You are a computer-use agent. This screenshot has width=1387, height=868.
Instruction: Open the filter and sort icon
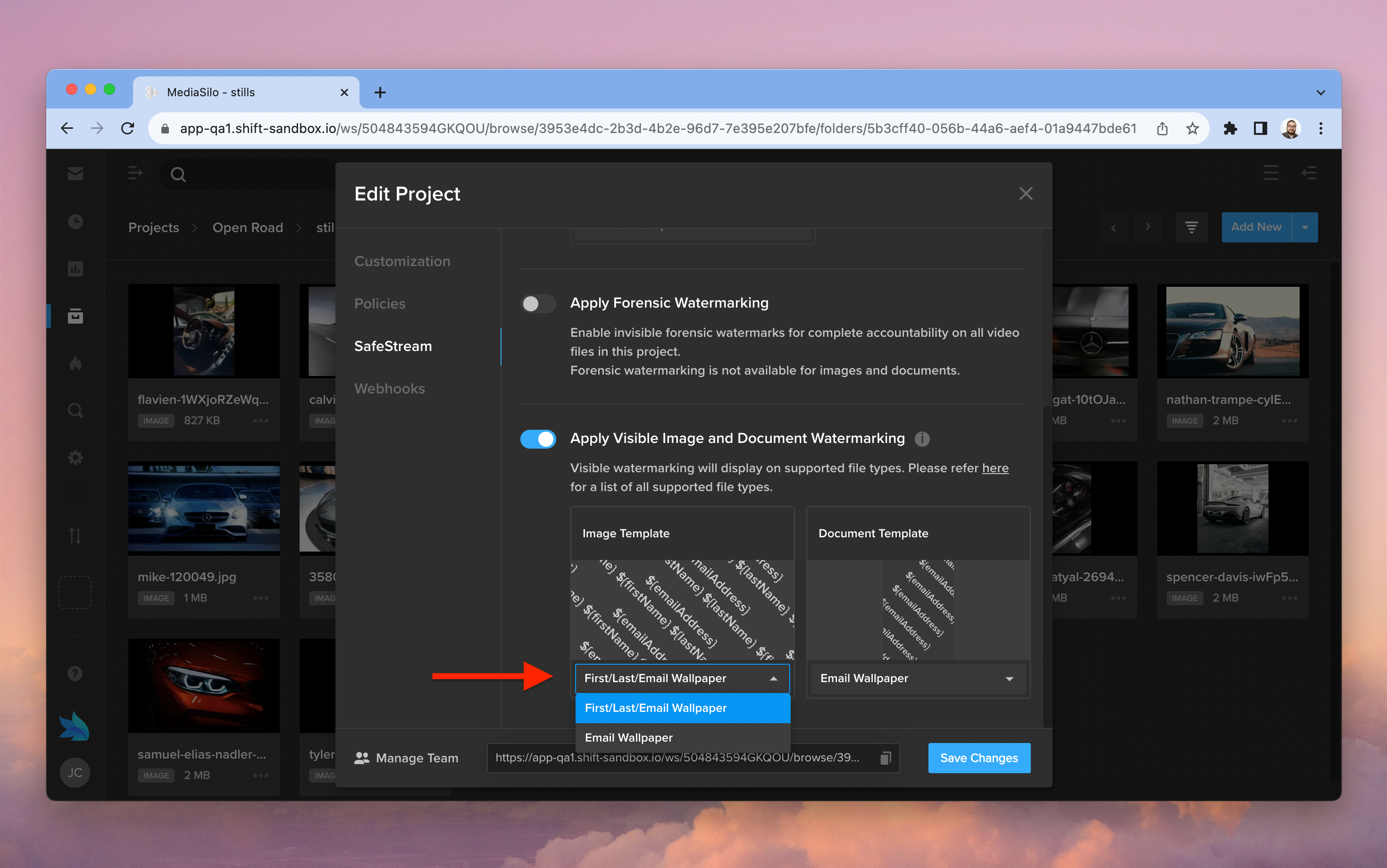pos(1192,227)
